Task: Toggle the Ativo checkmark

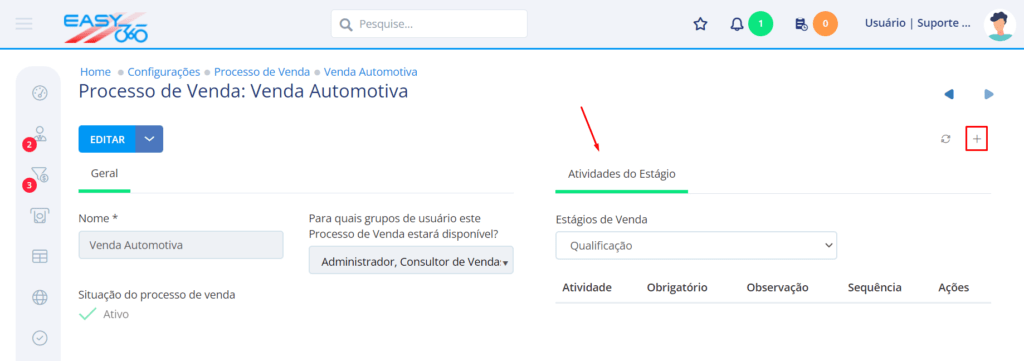Action: click(88, 314)
